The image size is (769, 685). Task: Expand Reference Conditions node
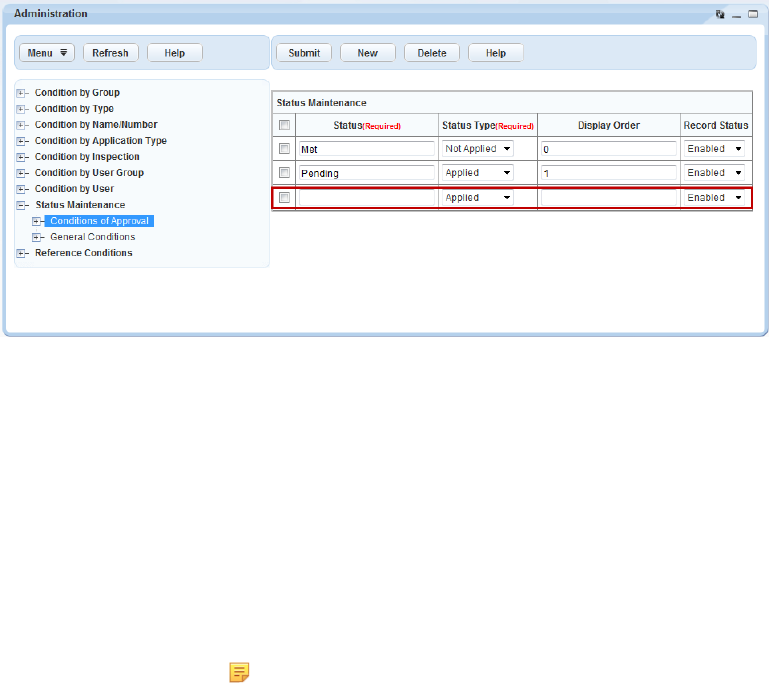click(21, 254)
